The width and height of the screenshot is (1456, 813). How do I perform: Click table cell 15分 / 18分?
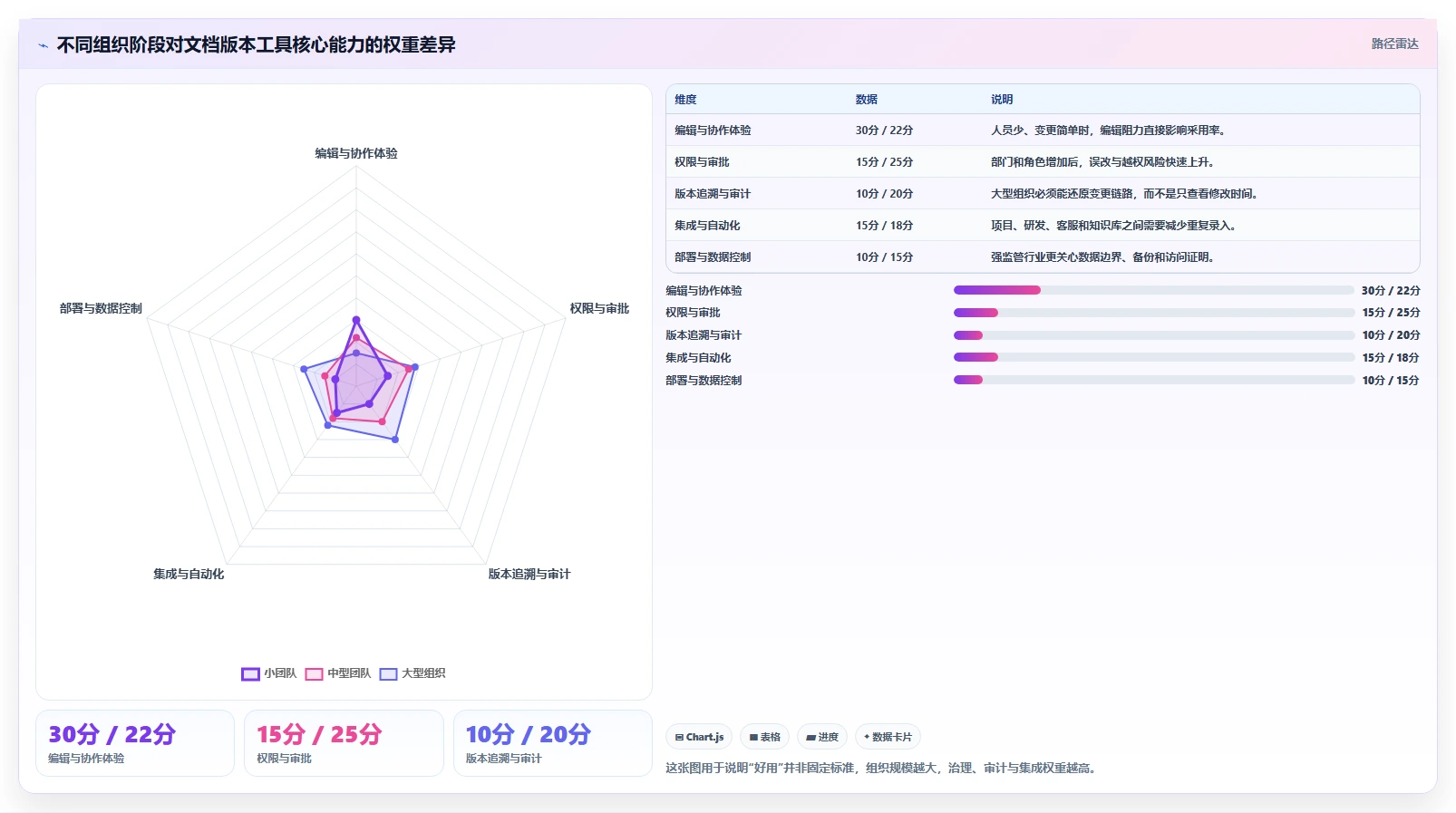[884, 226]
